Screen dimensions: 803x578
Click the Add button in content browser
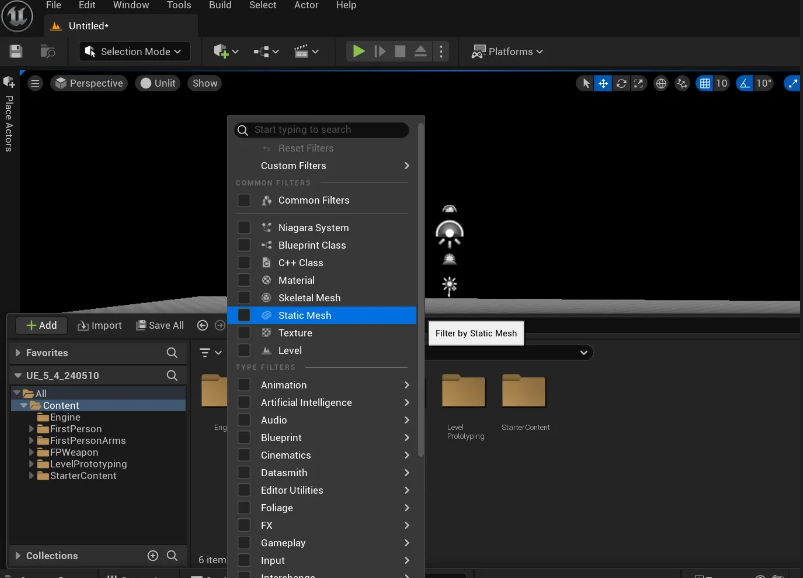(x=41, y=325)
